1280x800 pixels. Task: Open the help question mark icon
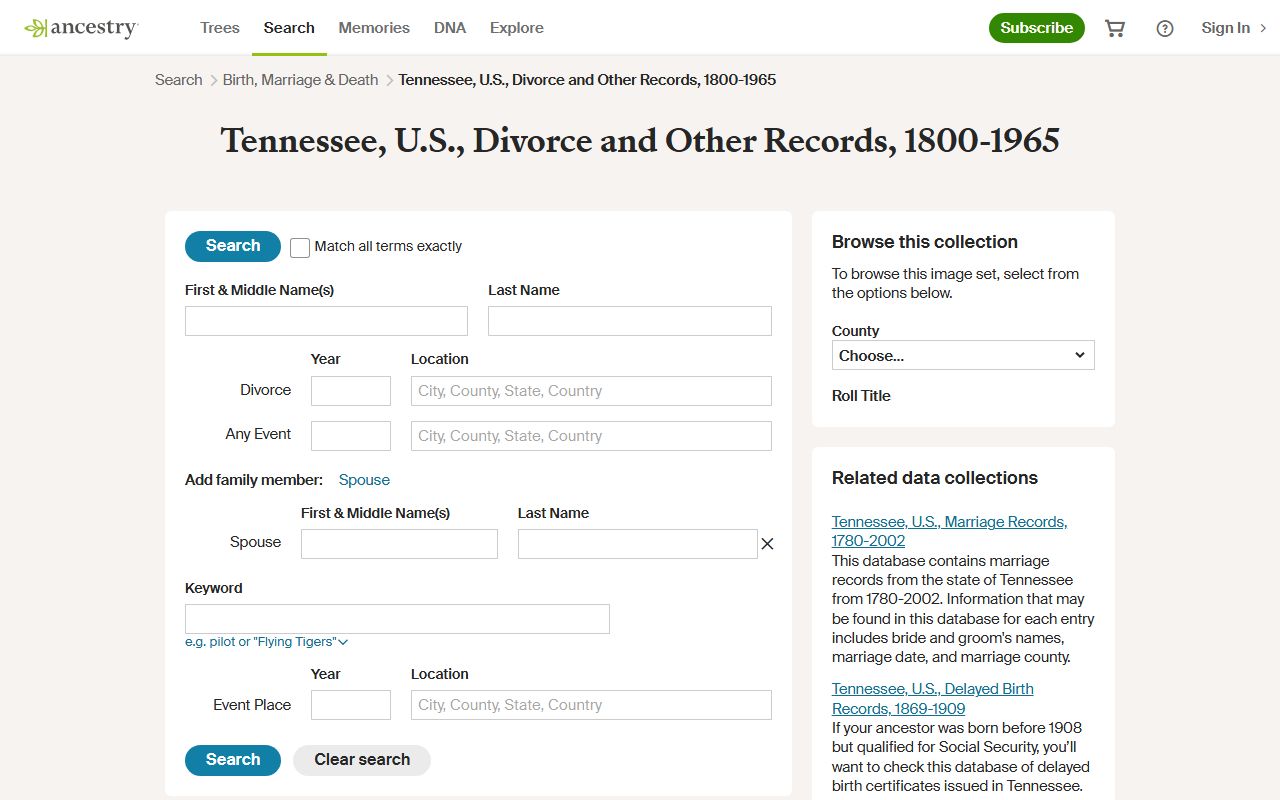(1165, 28)
